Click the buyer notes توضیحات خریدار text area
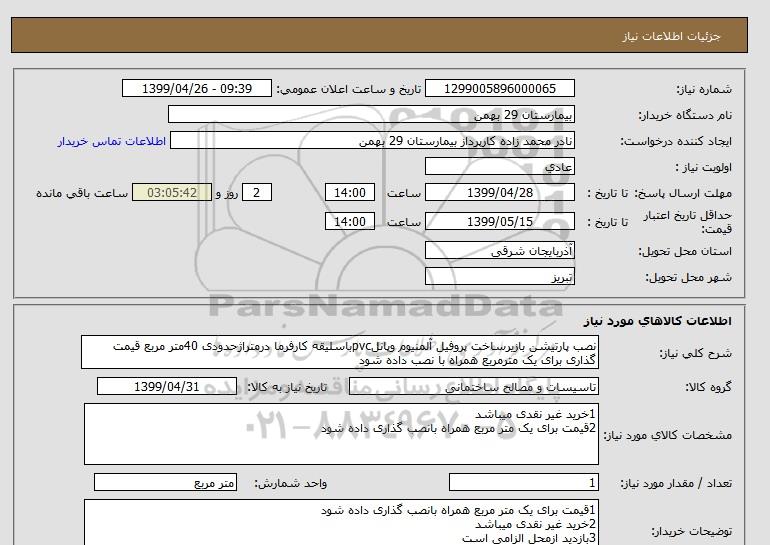Screen dimensions: 770x545 coord(341,522)
